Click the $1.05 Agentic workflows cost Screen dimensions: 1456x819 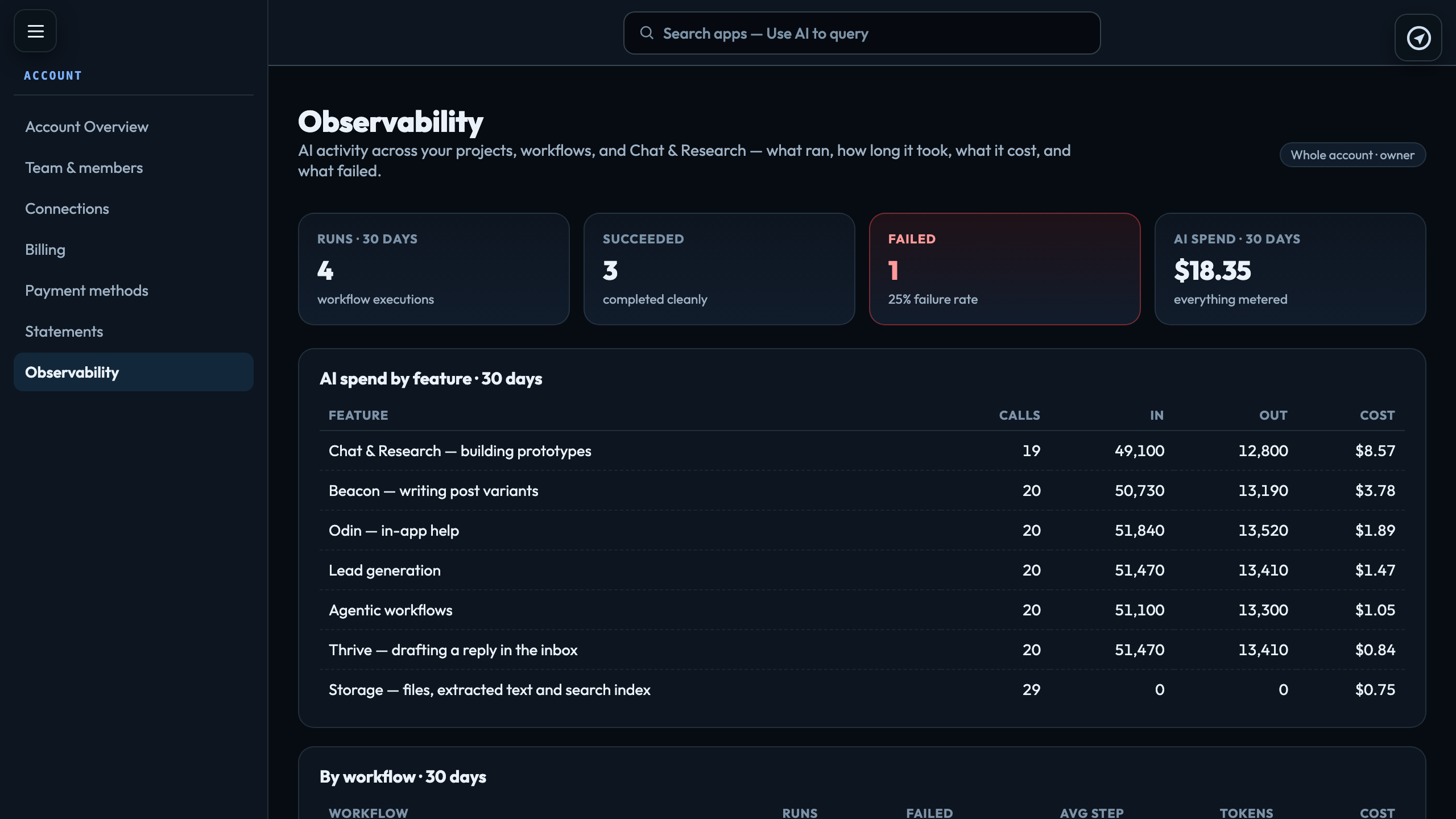coord(1375,610)
